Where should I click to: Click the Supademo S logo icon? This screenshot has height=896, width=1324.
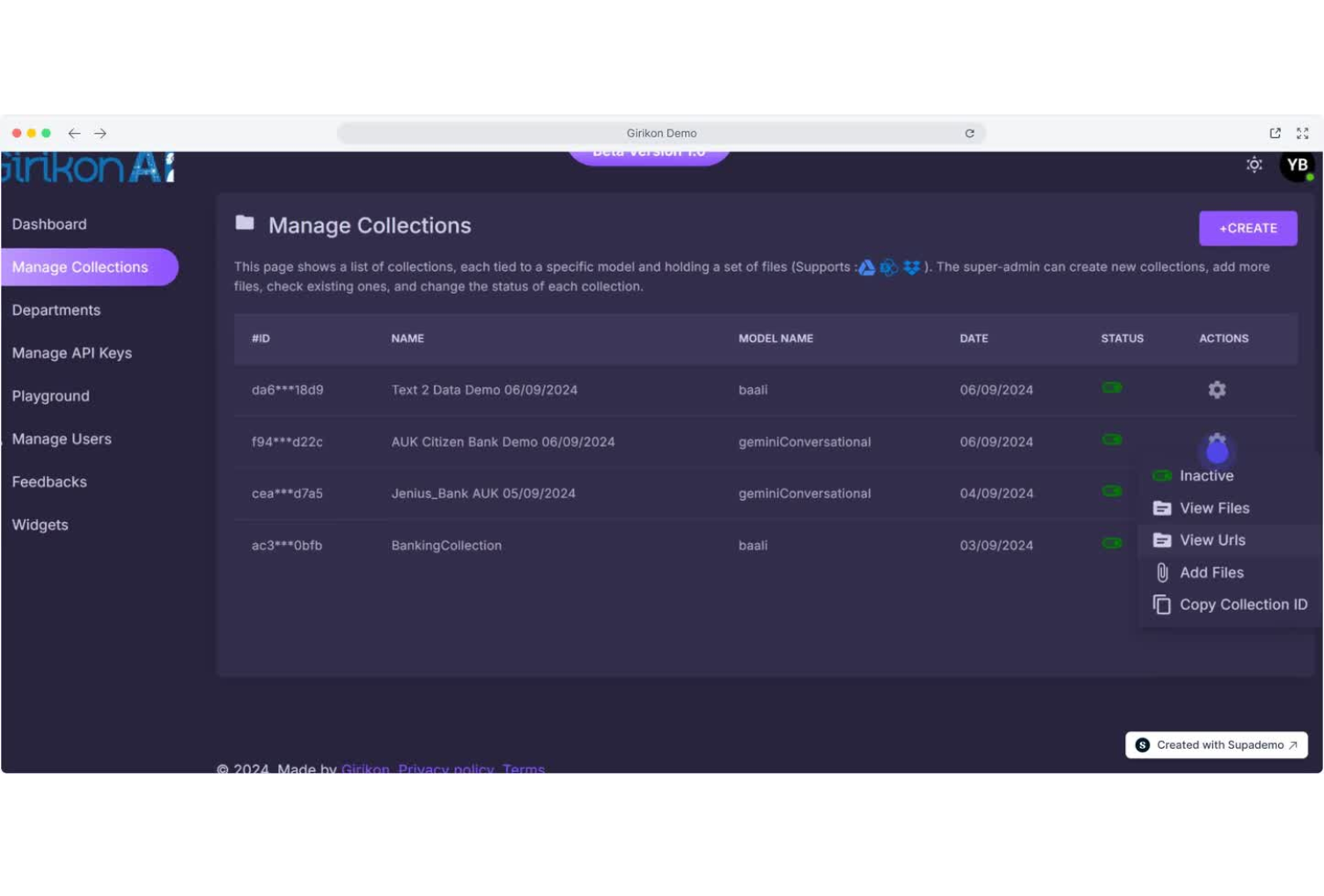point(1143,745)
